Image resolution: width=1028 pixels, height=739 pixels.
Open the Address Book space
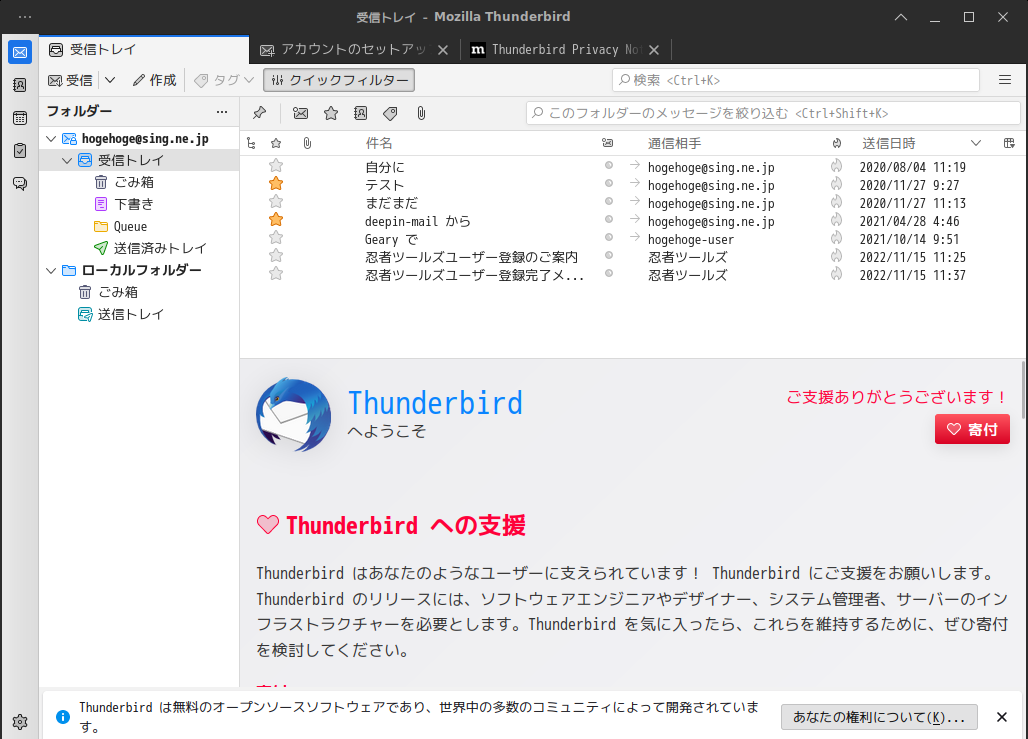tap(20, 85)
